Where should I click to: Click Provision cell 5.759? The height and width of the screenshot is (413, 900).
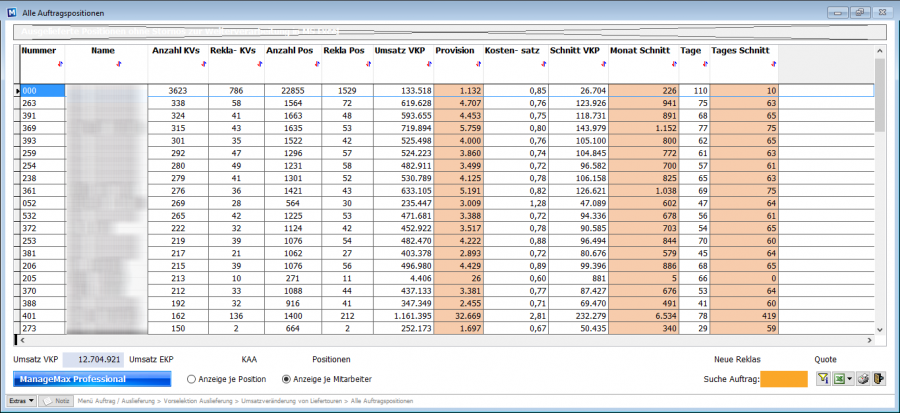click(459, 128)
